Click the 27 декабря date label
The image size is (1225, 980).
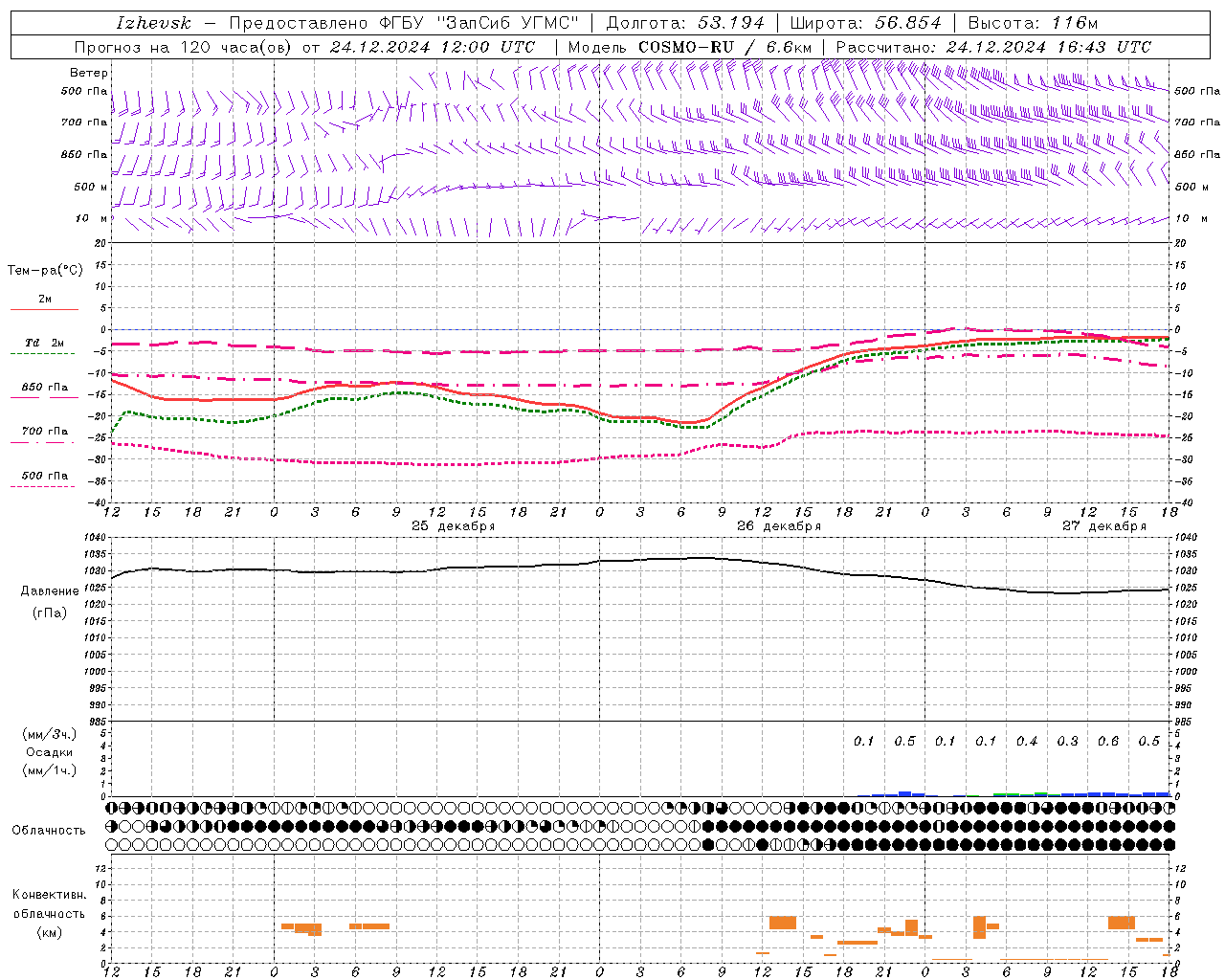pos(1103,526)
